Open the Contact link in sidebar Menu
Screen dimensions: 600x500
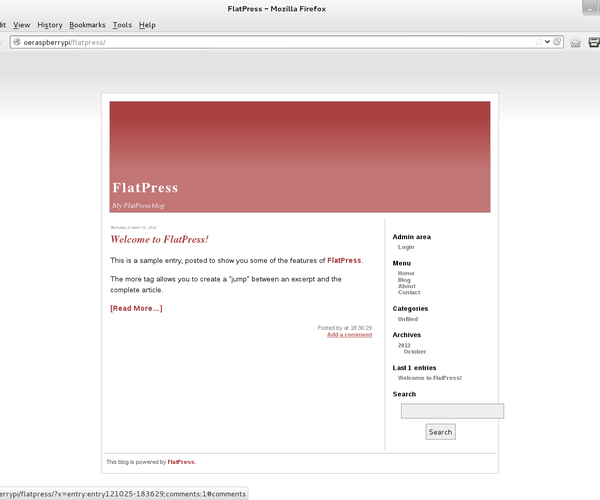tap(409, 292)
